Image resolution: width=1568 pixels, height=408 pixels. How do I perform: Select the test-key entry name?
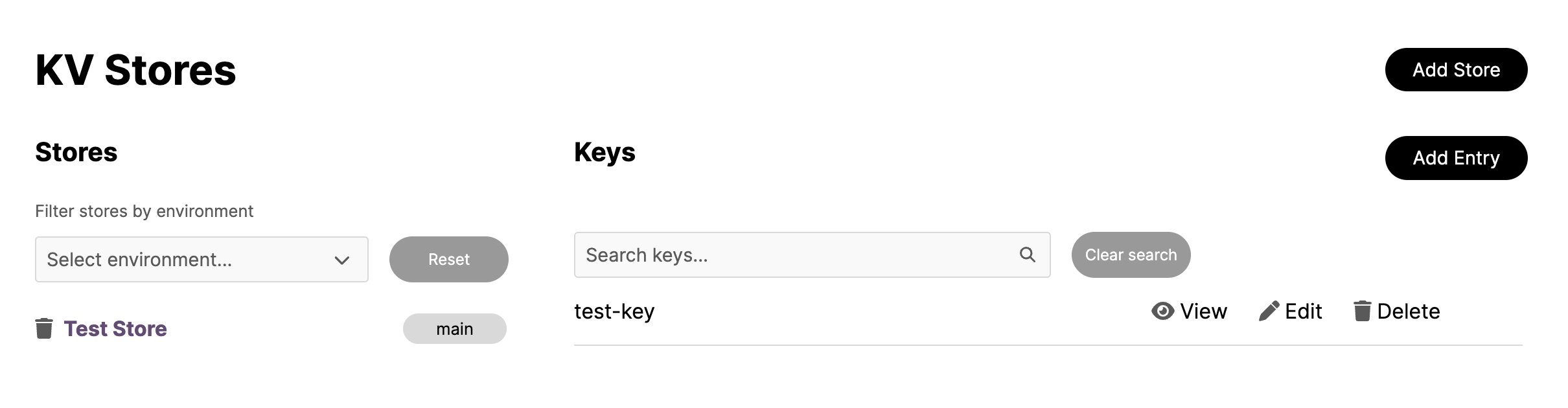point(614,312)
